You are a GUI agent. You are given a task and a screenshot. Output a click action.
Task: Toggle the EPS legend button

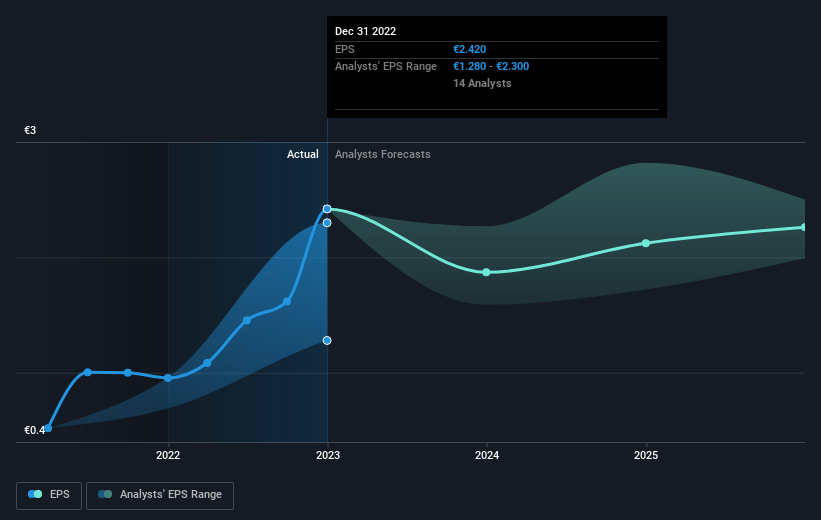pos(49,495)
